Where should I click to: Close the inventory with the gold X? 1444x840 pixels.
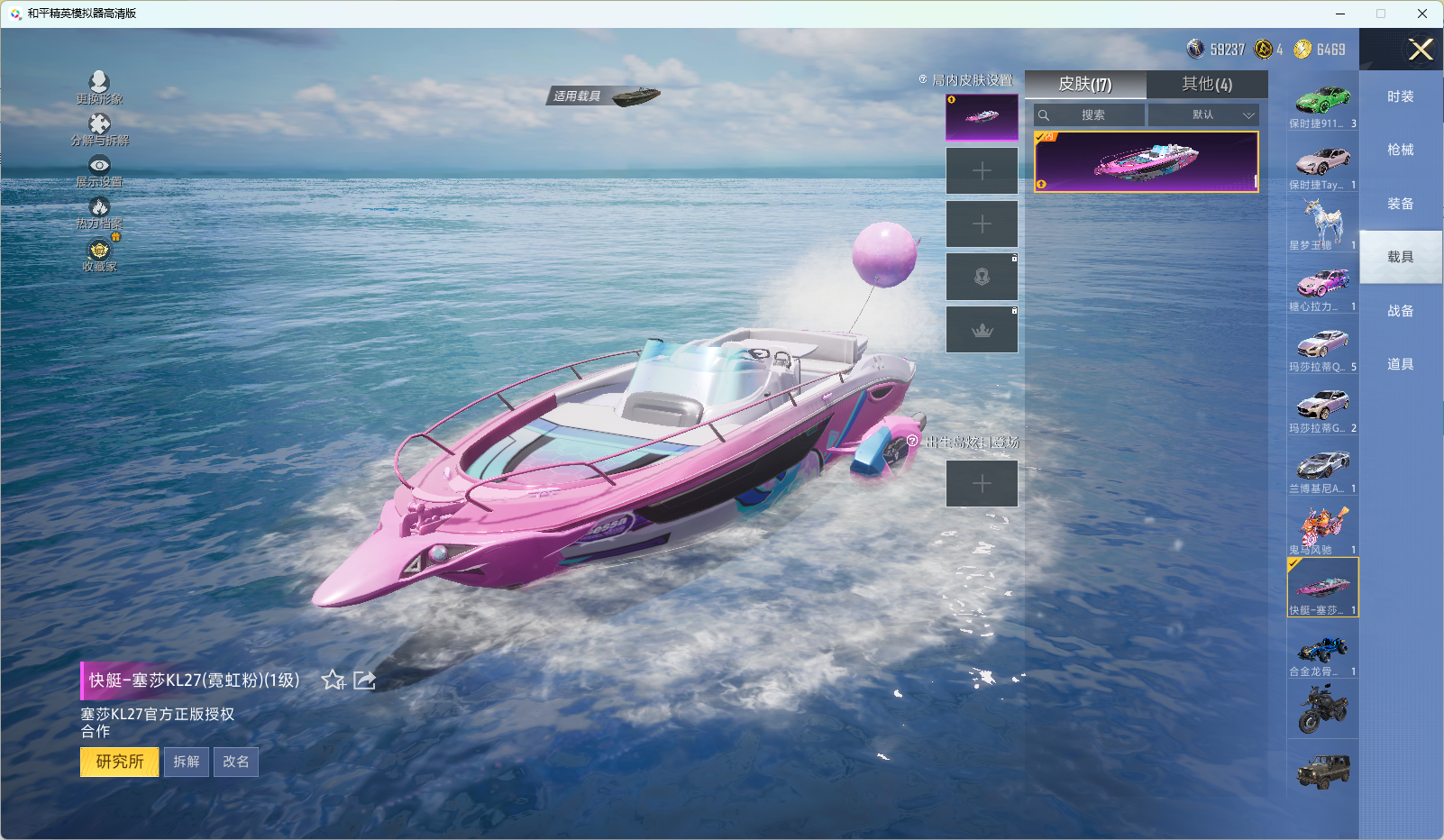point(1421,50)
